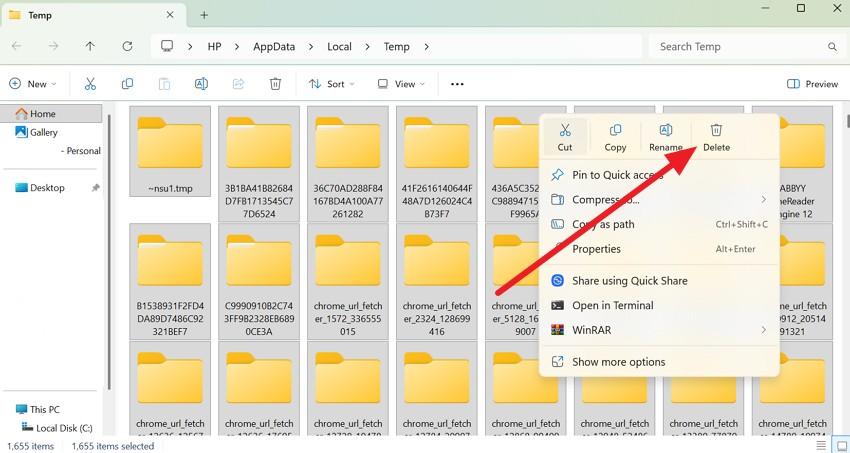
Task: Select folder 36C70AD288F84167BD4A100A77261282
Action: pos(348,164)
